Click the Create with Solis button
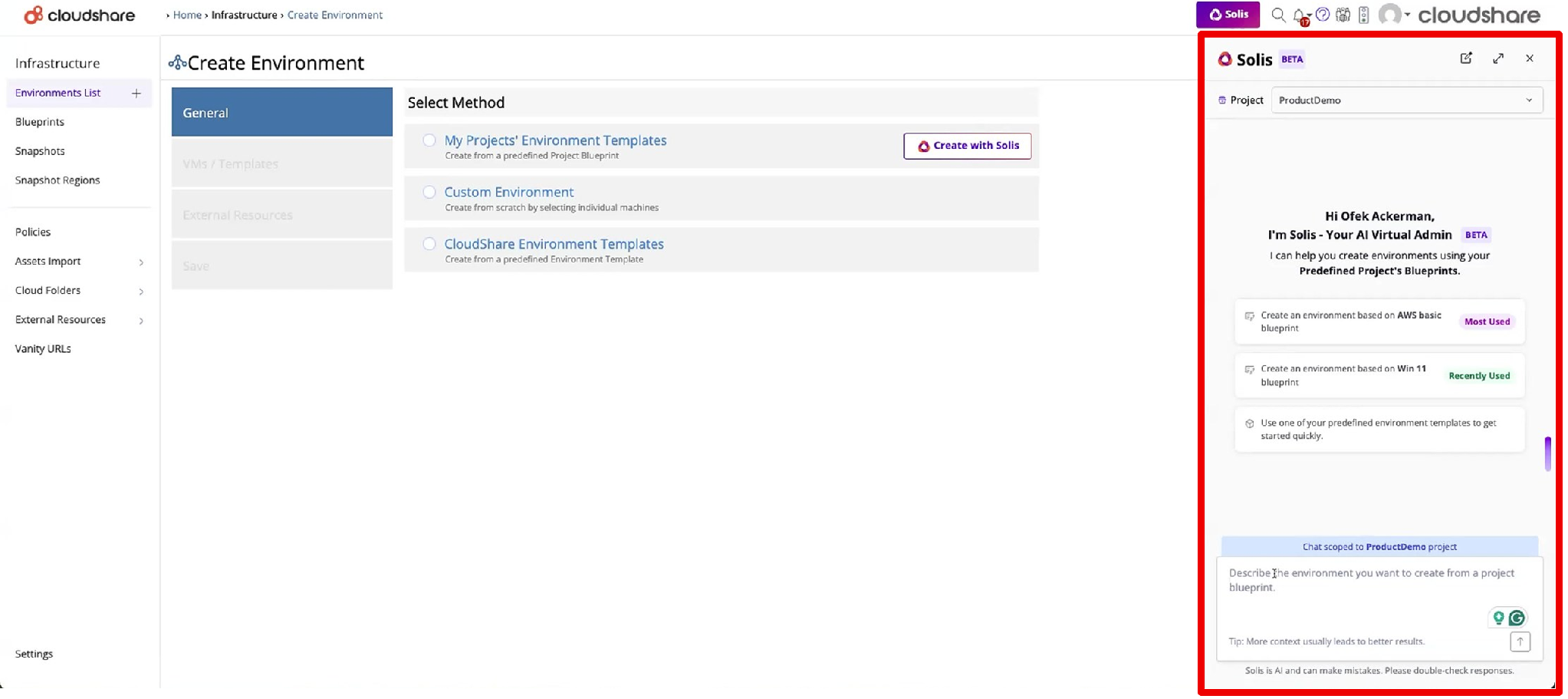The image size is (1568, 699). tap(968, 146)
